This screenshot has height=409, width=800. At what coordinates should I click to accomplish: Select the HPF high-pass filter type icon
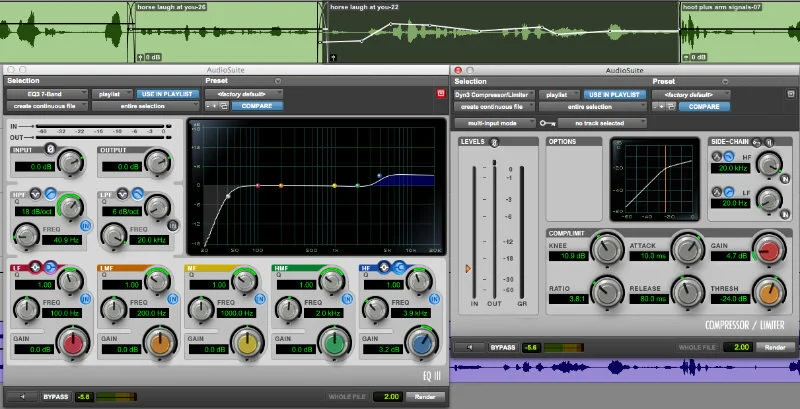50,194
